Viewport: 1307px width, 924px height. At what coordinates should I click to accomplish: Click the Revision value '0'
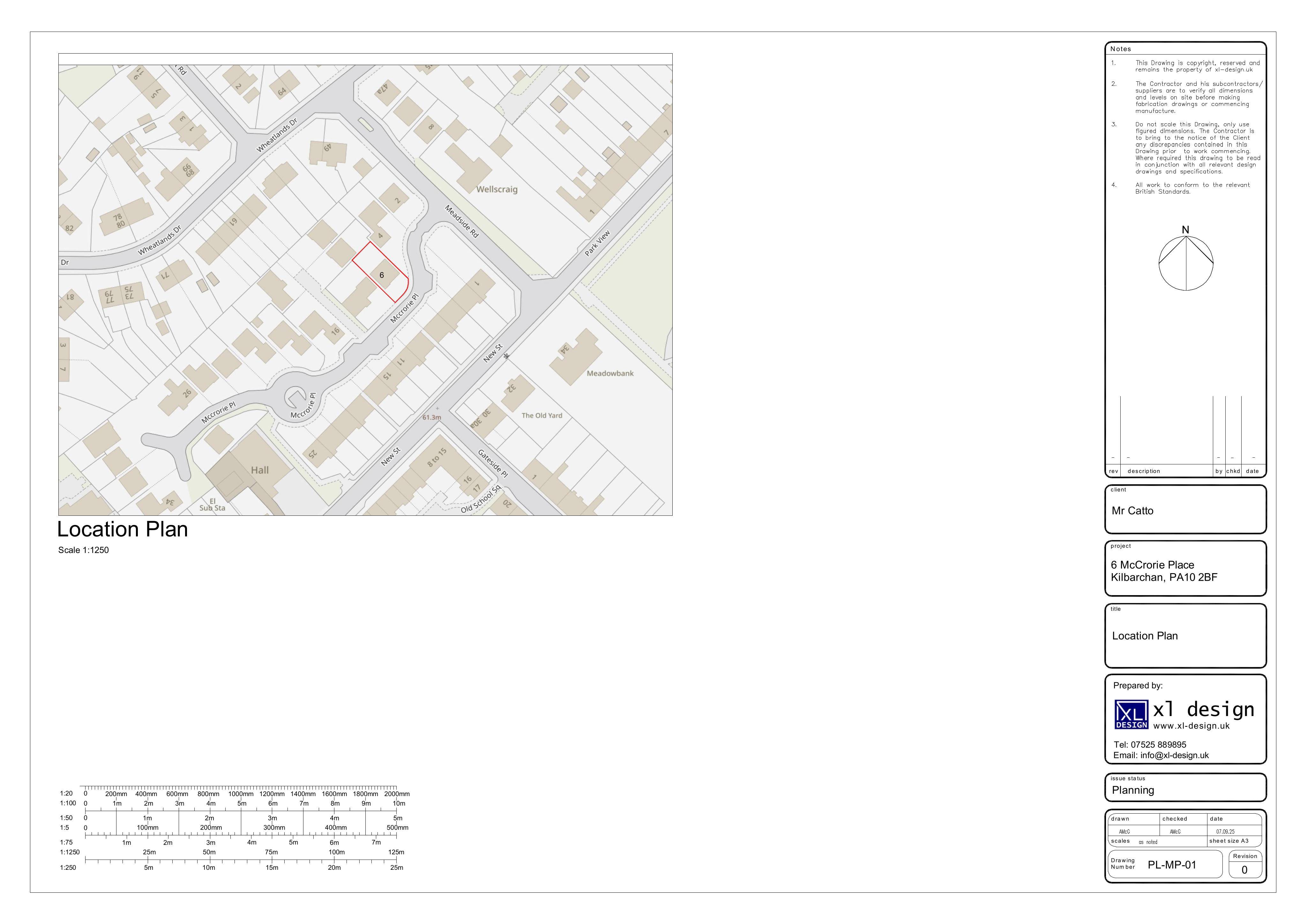pos(1244,870)
